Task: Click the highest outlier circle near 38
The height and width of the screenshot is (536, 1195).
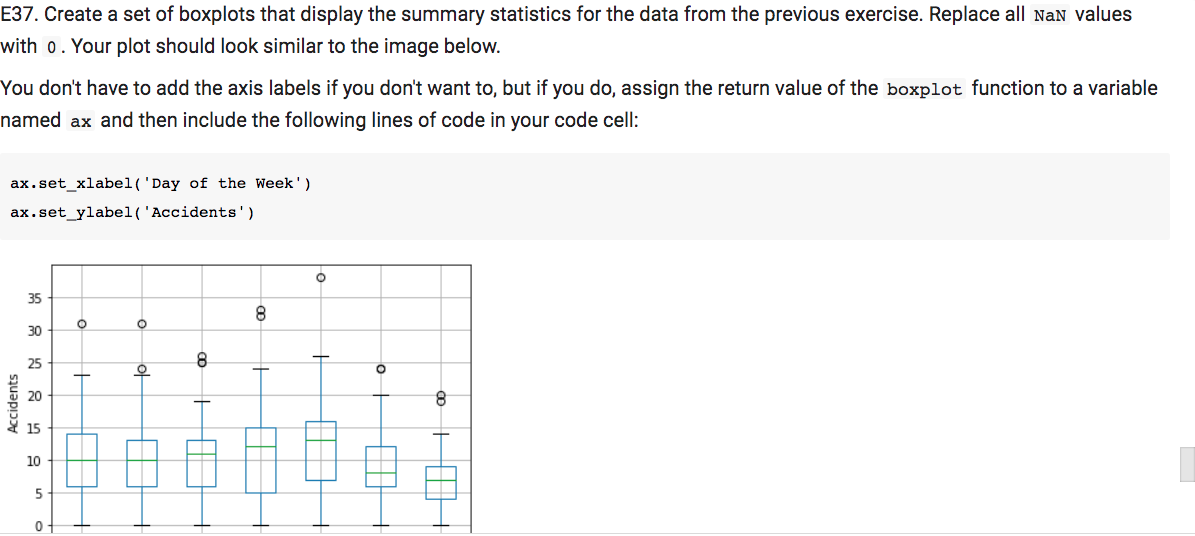Action: click(x=321, y=278)
